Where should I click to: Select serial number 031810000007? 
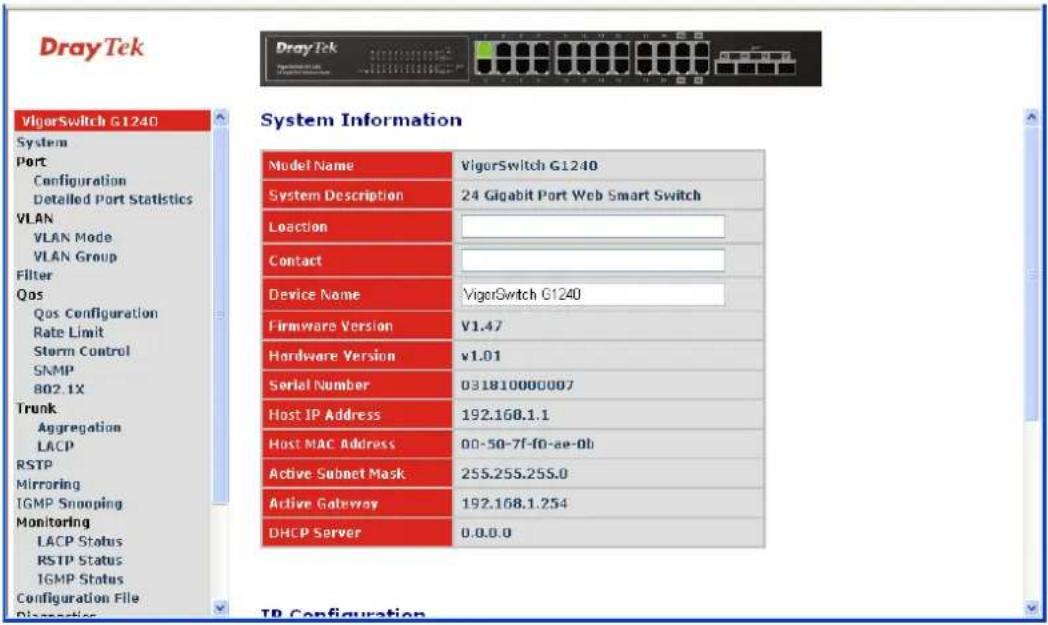tap(517, 385)
